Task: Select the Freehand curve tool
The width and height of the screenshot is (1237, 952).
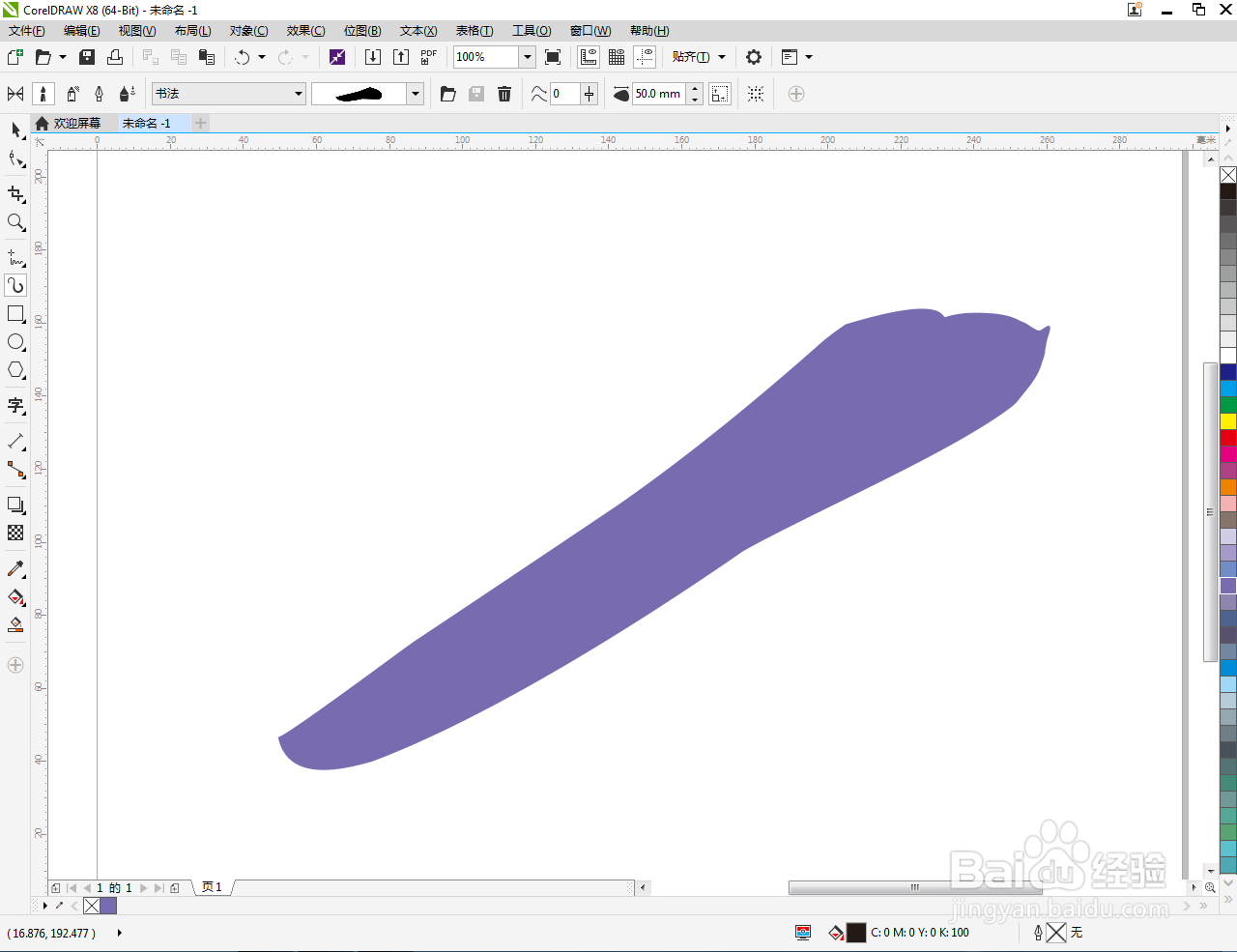Action: (x=15, y=257)
